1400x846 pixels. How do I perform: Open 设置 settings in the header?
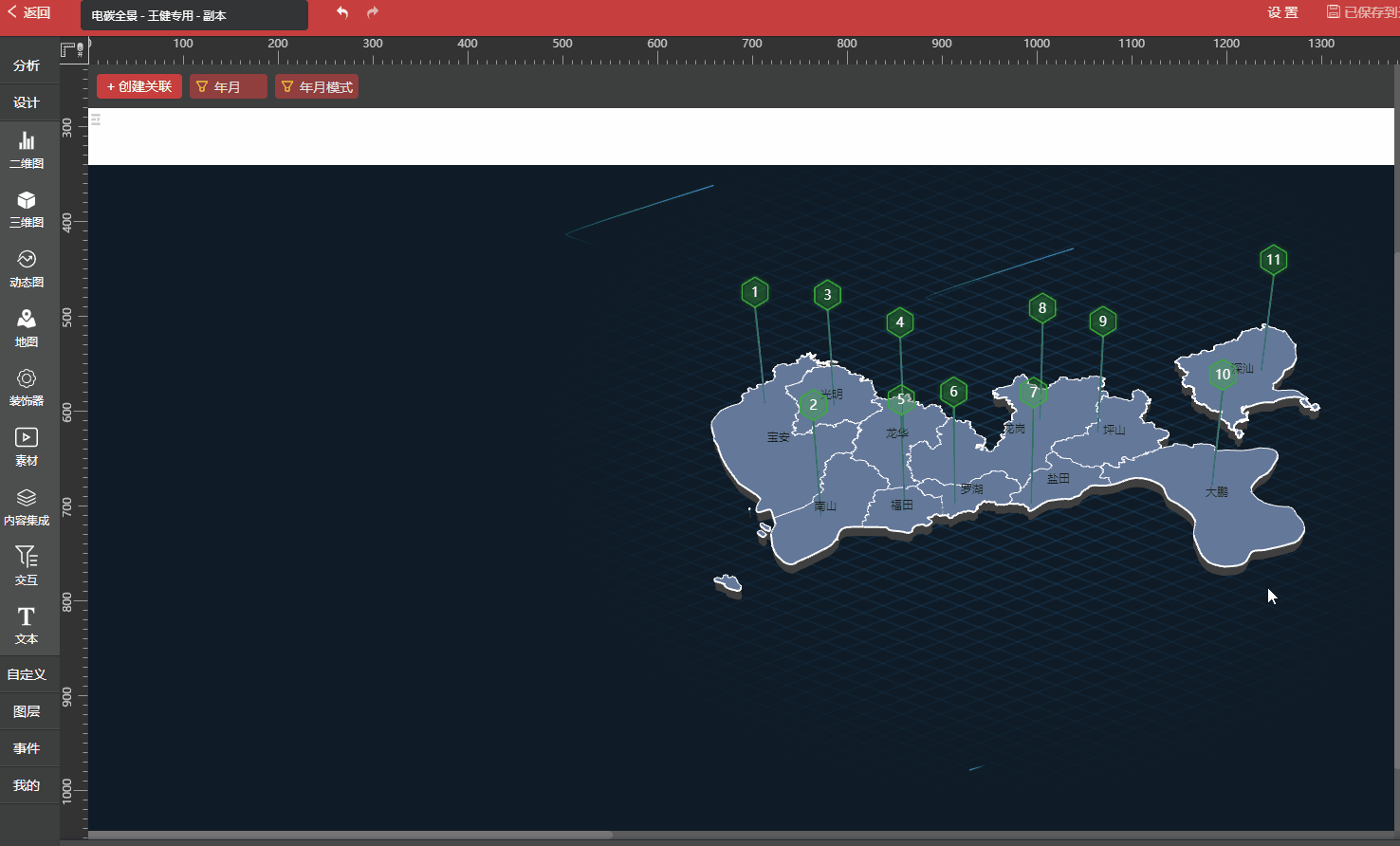coord(1282,12)
